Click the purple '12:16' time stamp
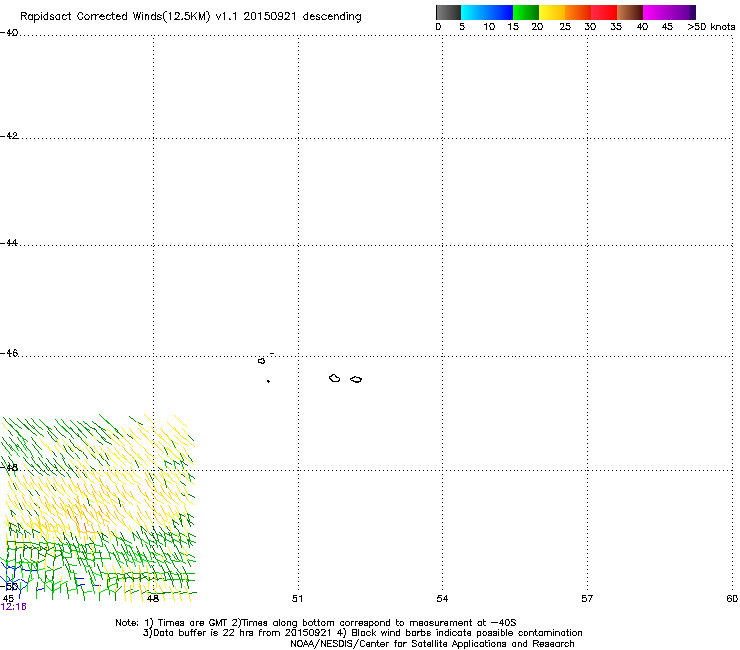Viewport: 740px width, 650px height. click(x=14, y=607)
